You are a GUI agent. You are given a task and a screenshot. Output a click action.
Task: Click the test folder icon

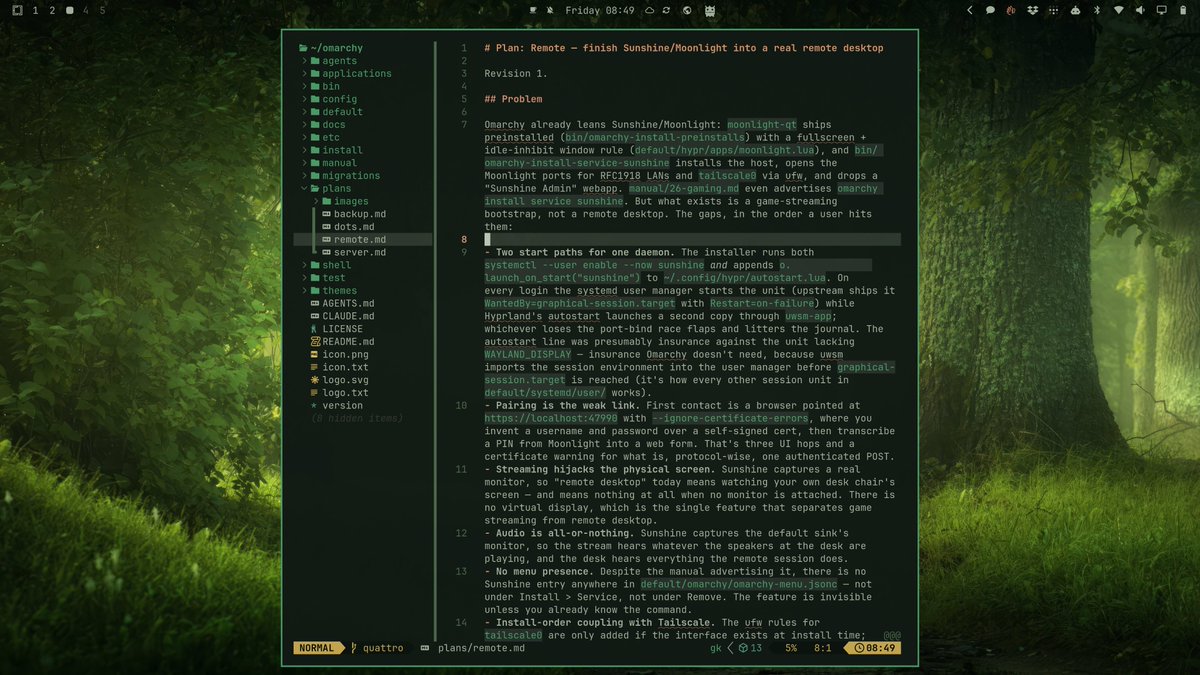coord(315,278)
